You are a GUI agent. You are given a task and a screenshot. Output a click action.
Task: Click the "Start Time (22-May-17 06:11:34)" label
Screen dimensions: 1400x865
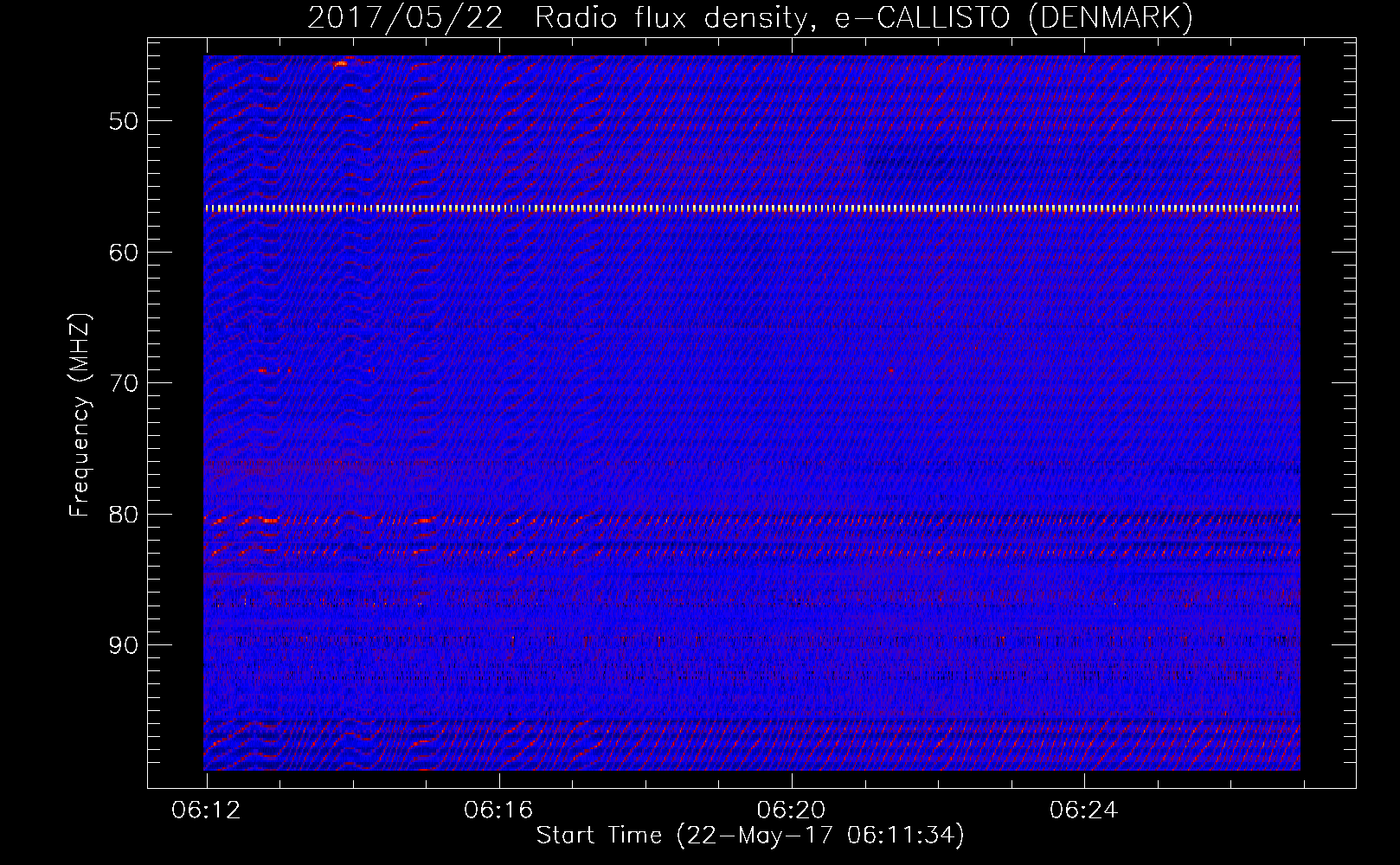(750, 836)
